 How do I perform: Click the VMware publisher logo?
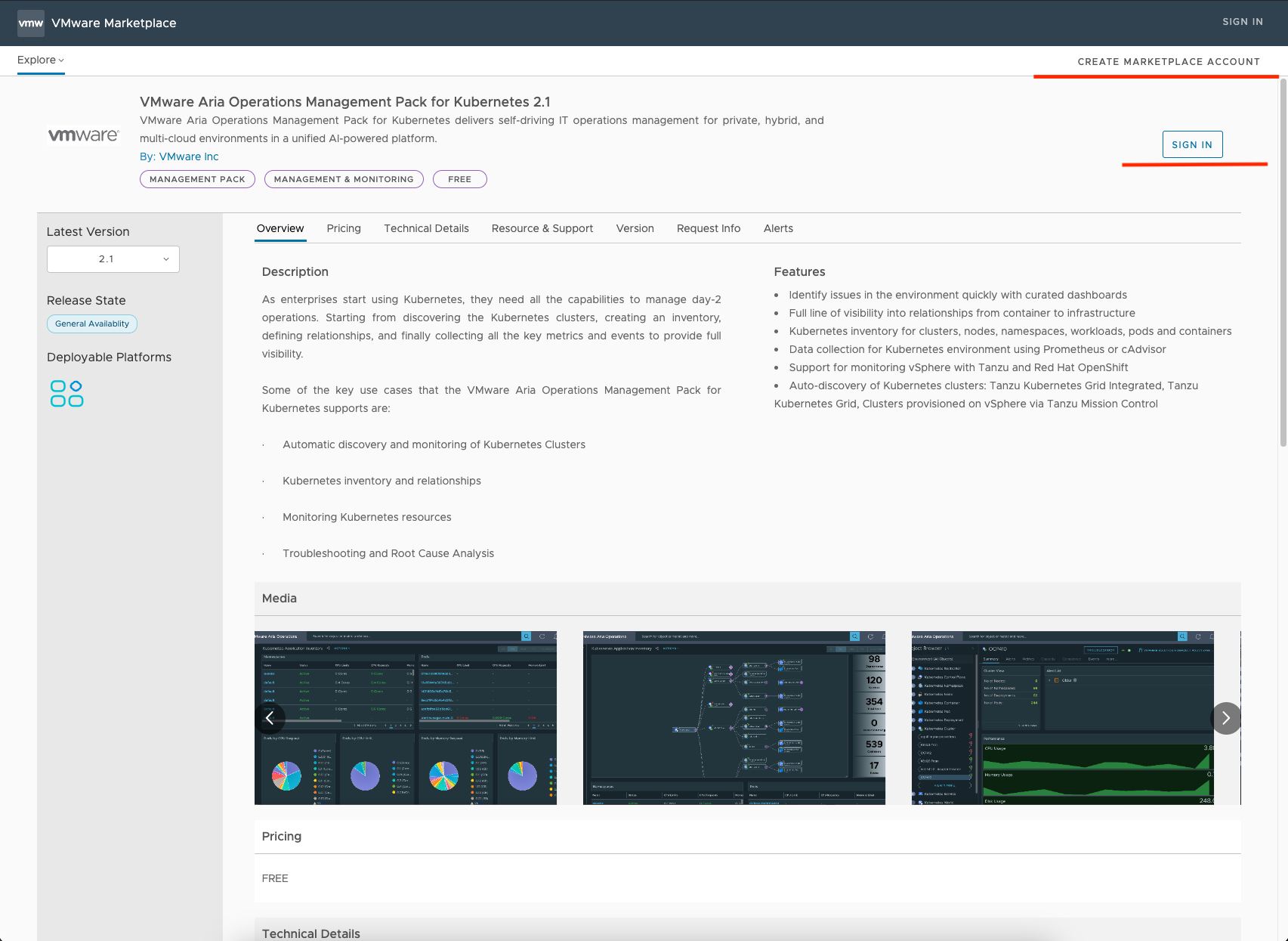click(x=83, y=136)
